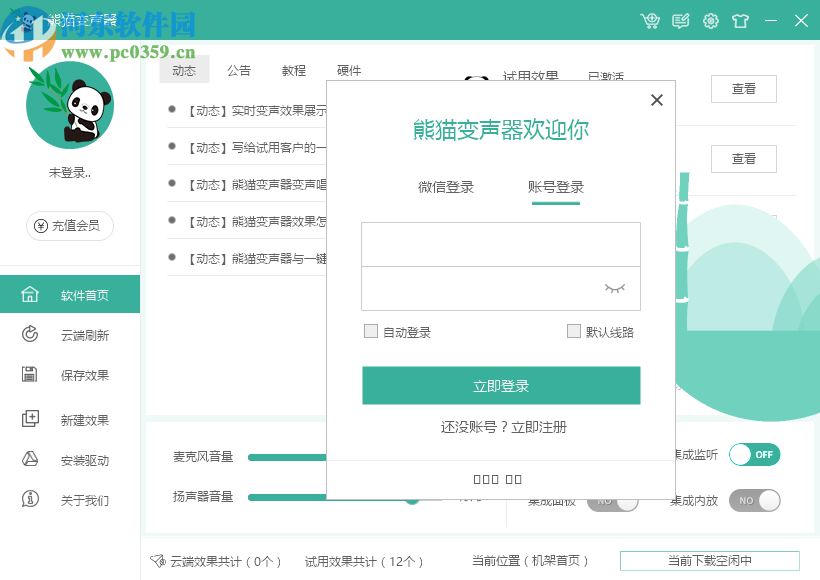Toggle the 集成内放 NO switch
This screenshot has width=820, height=580.
754,500
